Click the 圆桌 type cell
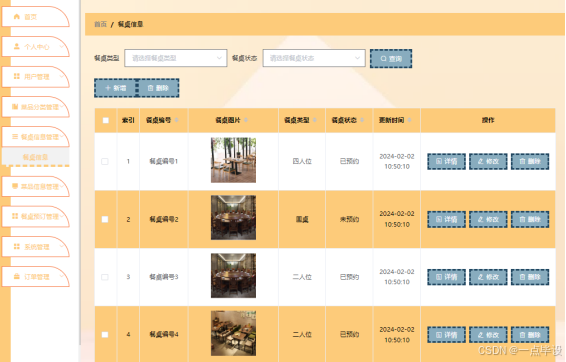This screenshot has width=566, height=362. [302, 219]
